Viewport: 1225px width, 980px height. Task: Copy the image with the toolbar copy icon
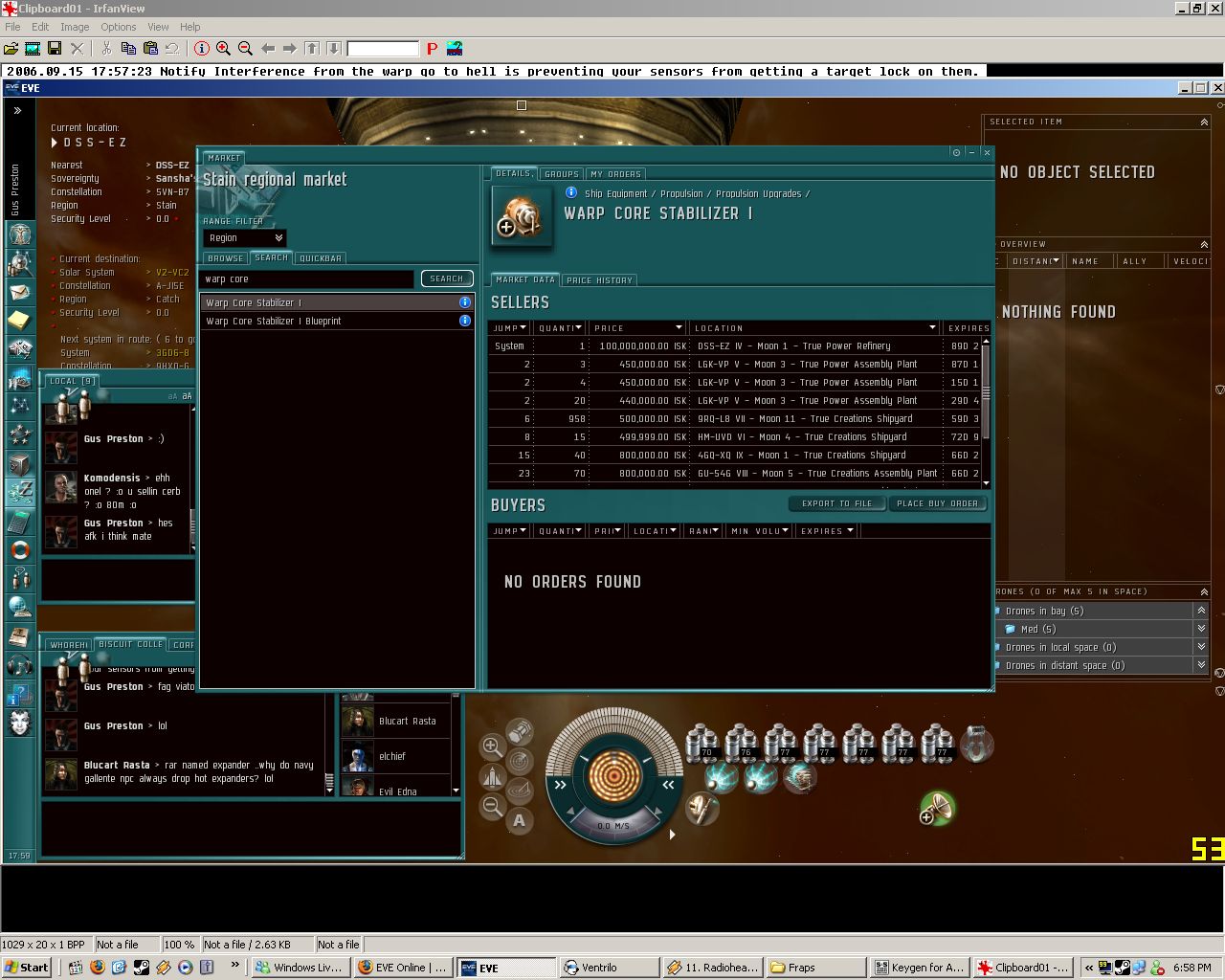point(128,48)
